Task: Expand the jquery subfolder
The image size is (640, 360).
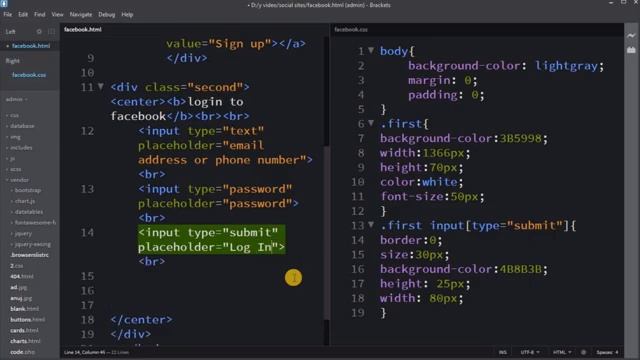Action: click(x=21, y=234)
